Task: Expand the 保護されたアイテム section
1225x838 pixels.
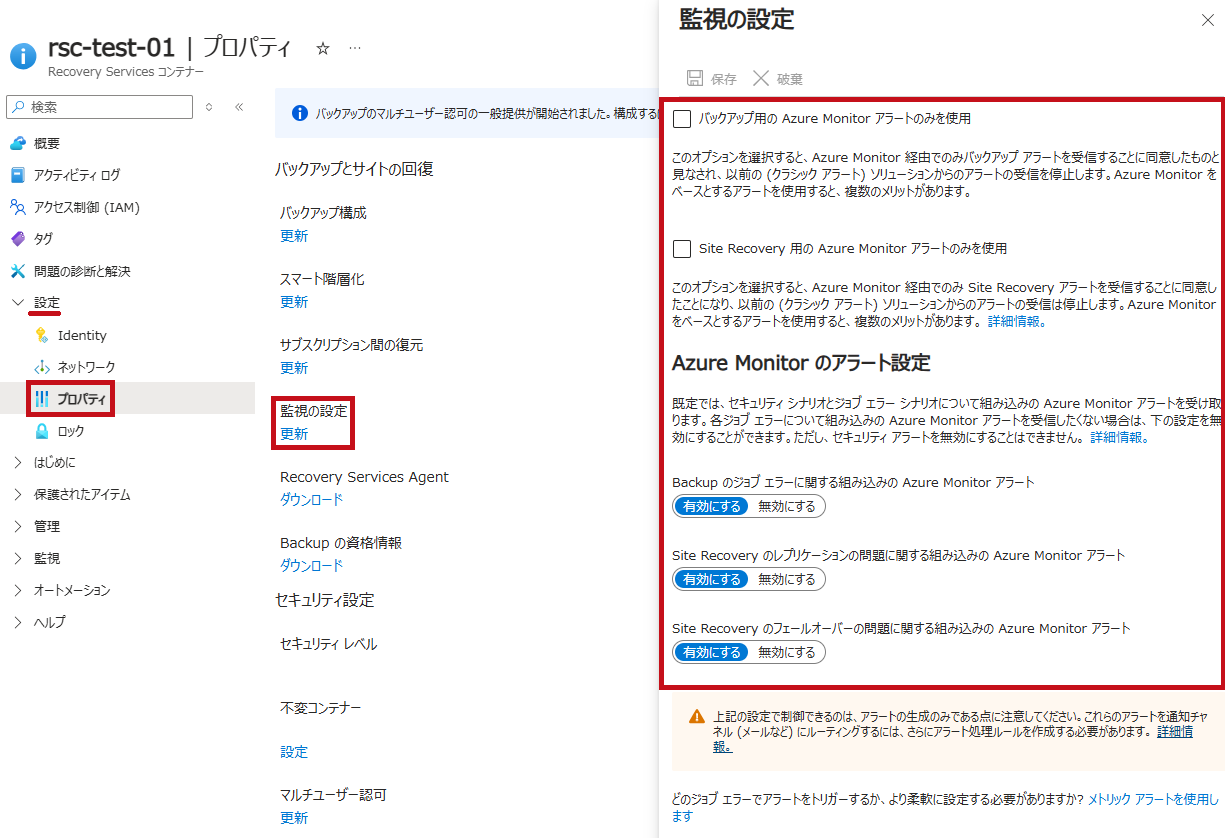Action: point(17,494)
